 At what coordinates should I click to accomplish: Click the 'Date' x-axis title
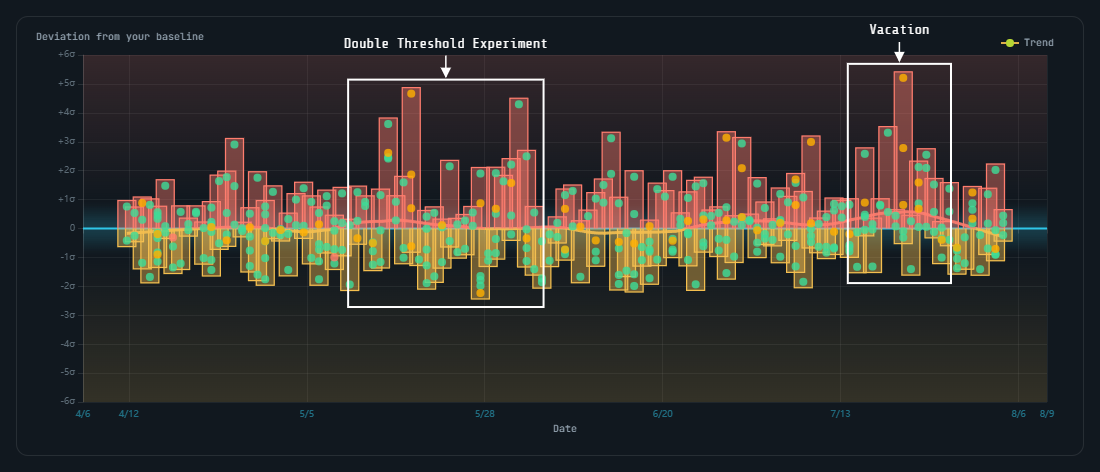[565, 429]
